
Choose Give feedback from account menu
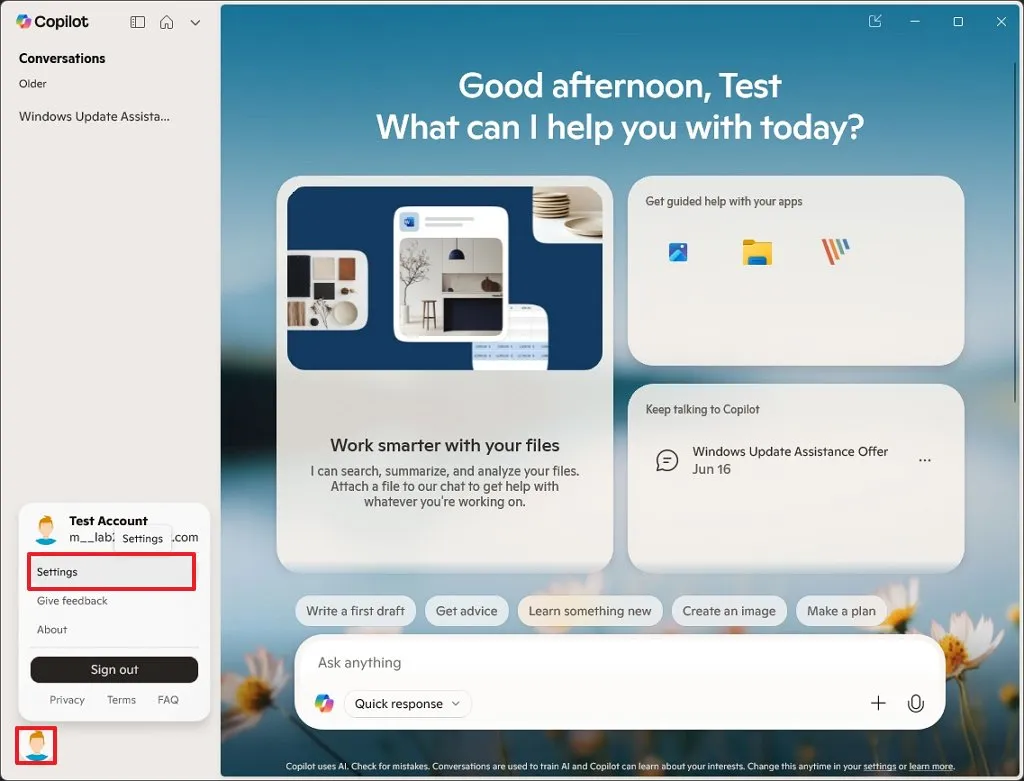click(x=72, y=601)
